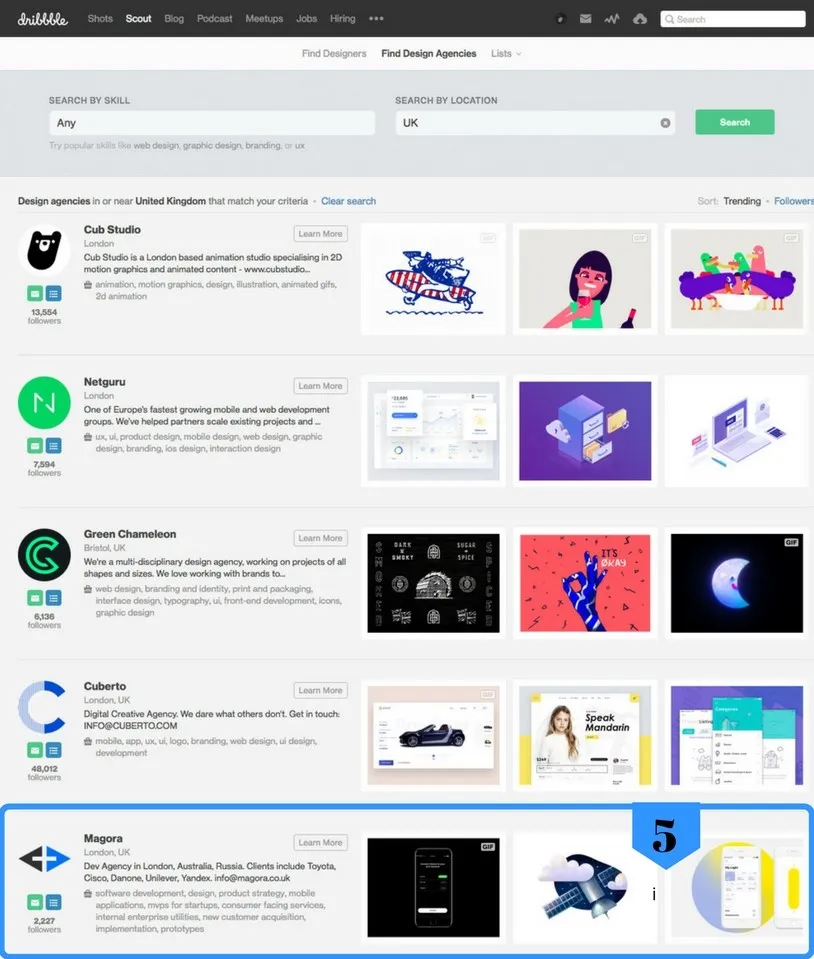Open the three-dots more menu in navigation
The width and height of the screenshot is (814, 959).
[x=376, y=18]
